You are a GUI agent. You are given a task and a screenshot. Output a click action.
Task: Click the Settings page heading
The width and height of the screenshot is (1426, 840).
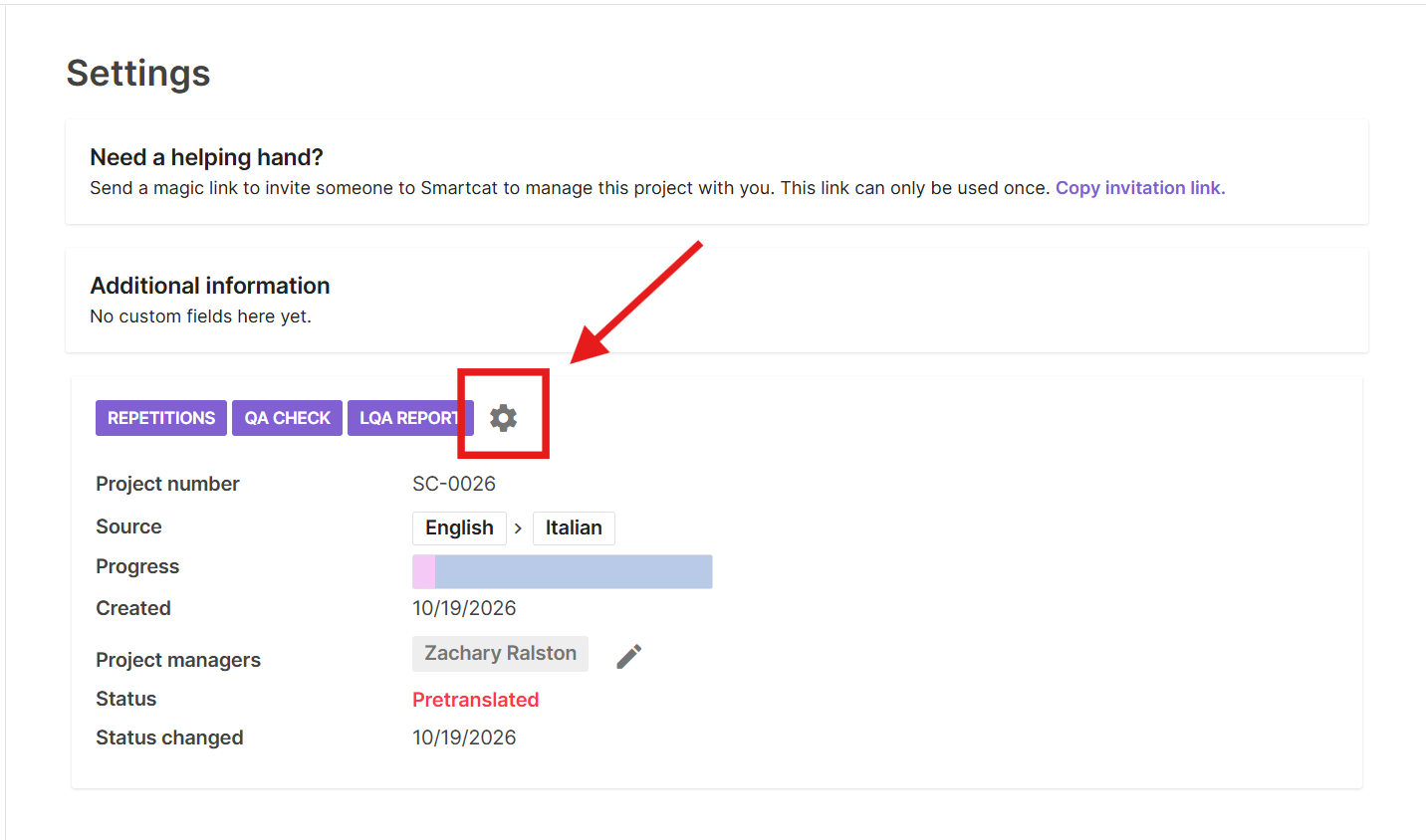tap(138, 74)
